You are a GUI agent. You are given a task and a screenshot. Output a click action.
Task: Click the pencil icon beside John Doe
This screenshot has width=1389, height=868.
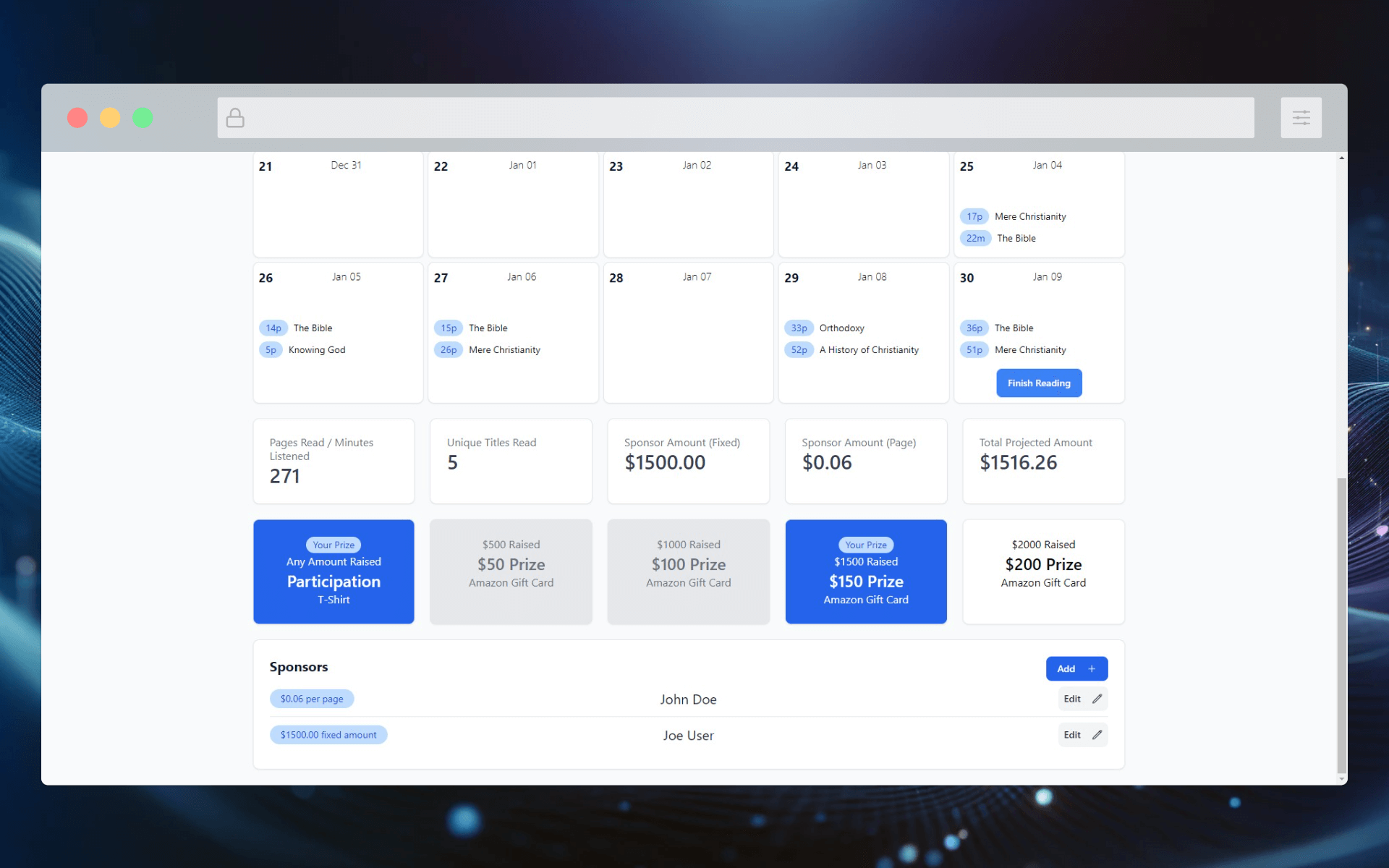point(1097,699)
